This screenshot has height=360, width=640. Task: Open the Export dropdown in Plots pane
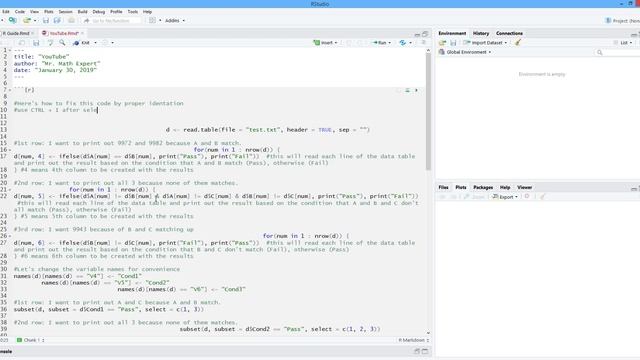click(505, 197)
